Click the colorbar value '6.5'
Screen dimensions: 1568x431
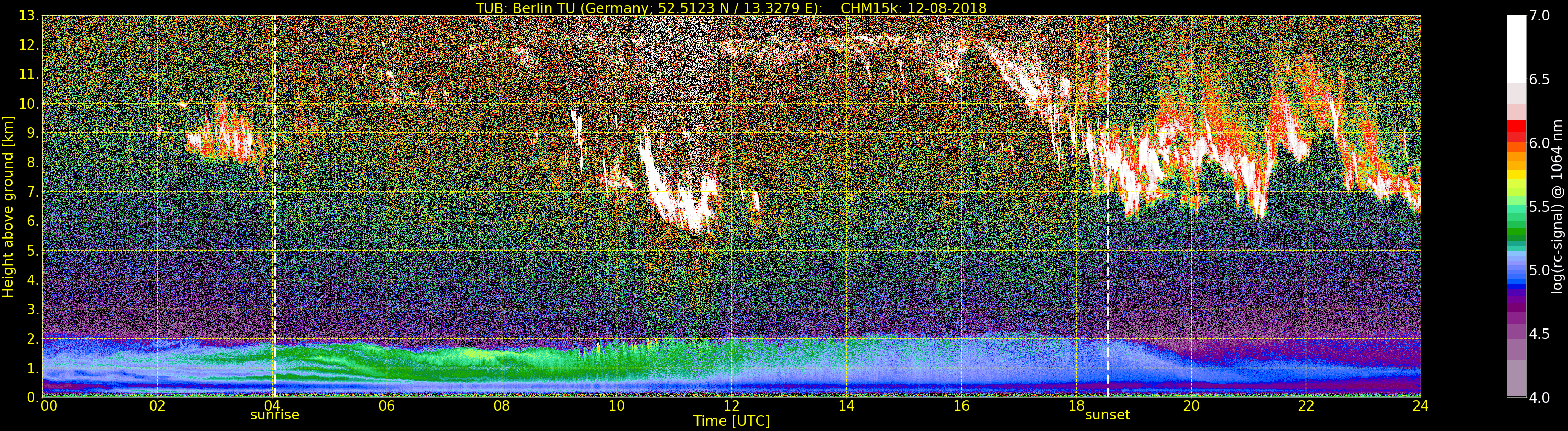point(1539,80)
